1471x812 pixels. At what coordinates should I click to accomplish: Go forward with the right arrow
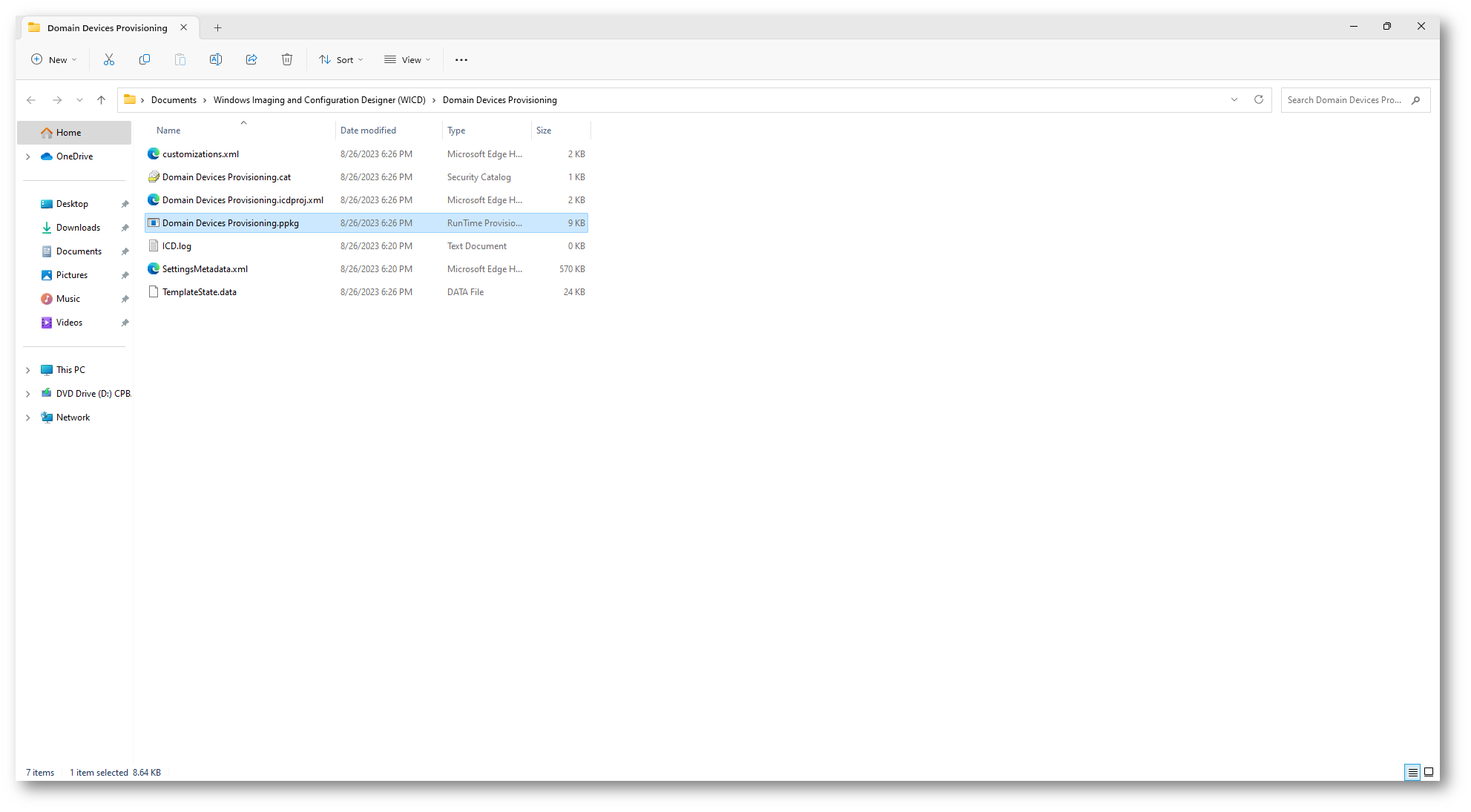57,100
